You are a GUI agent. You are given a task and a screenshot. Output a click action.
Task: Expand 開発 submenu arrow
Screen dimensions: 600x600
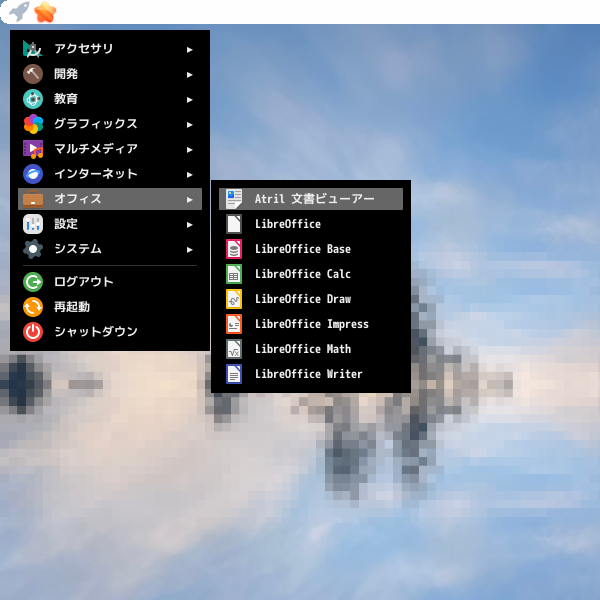(189, 75)
